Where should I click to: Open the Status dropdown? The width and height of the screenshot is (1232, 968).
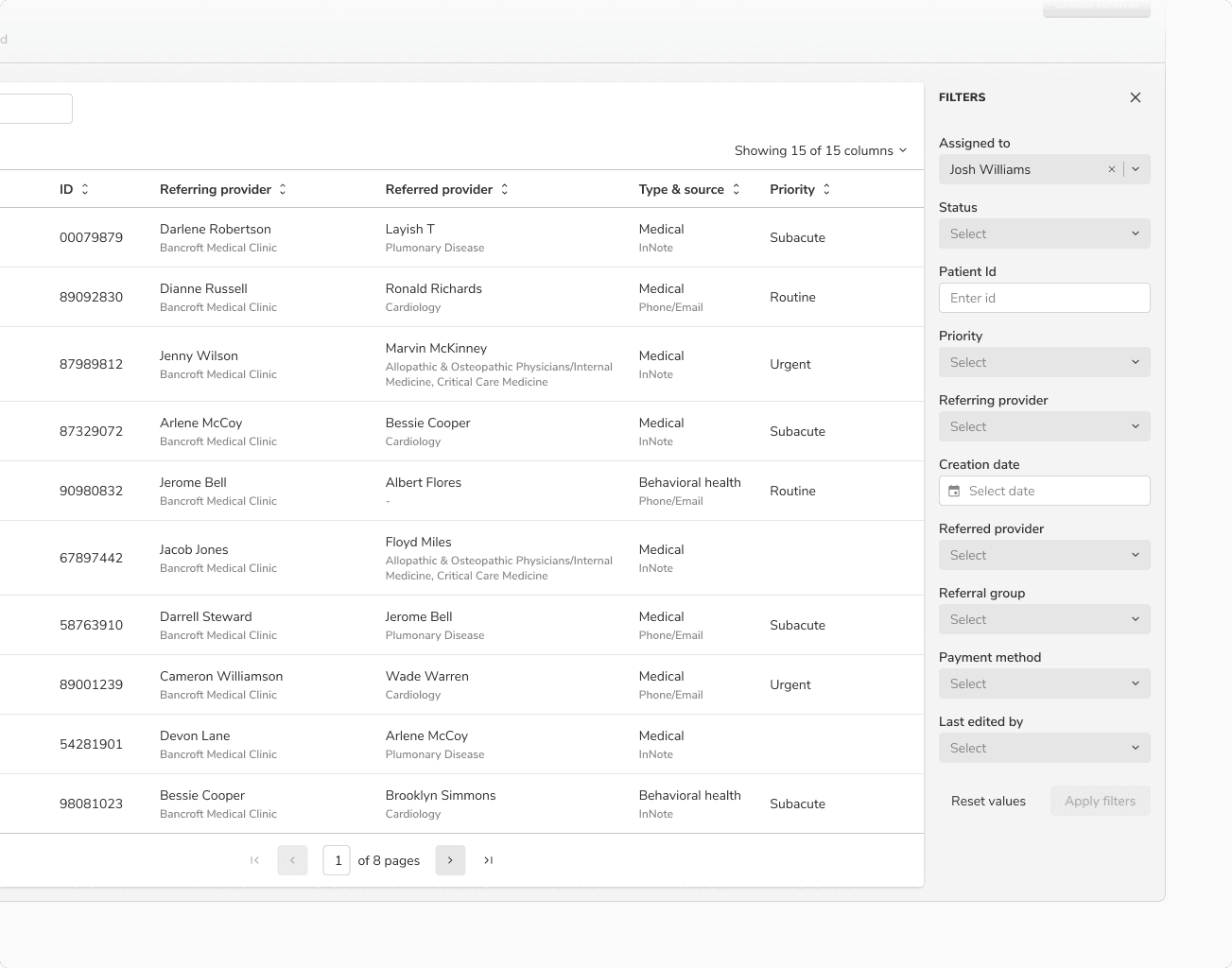click(1044, 233)
